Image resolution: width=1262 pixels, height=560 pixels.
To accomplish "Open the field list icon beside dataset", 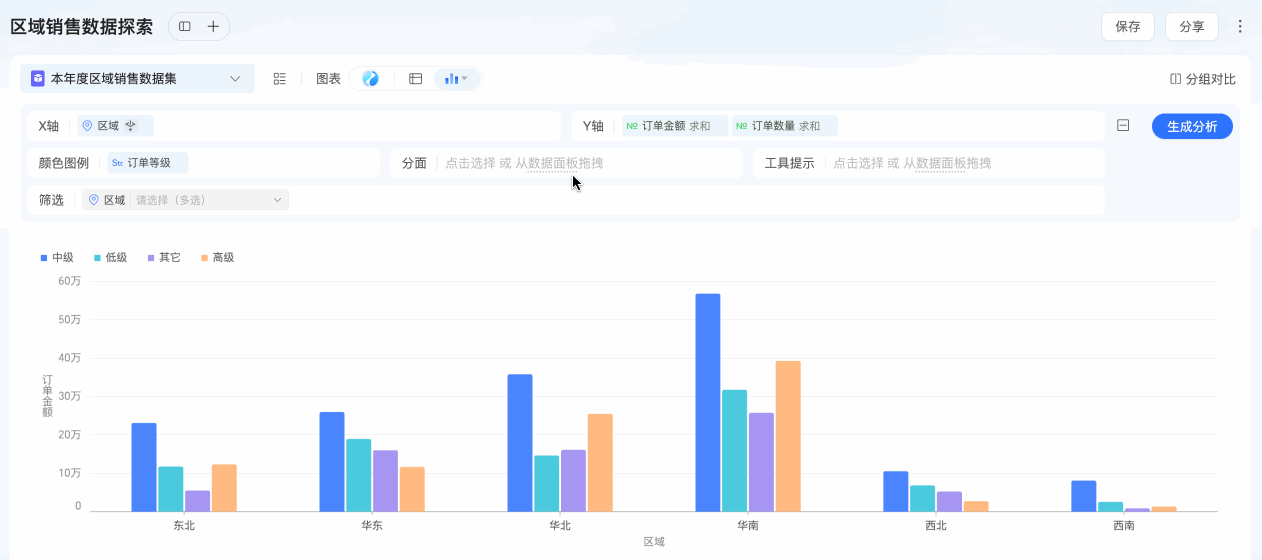I will 280,79.
